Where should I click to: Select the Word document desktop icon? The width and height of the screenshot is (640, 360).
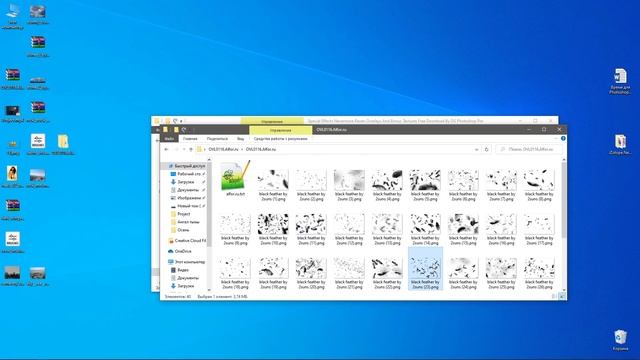[620, 81]
